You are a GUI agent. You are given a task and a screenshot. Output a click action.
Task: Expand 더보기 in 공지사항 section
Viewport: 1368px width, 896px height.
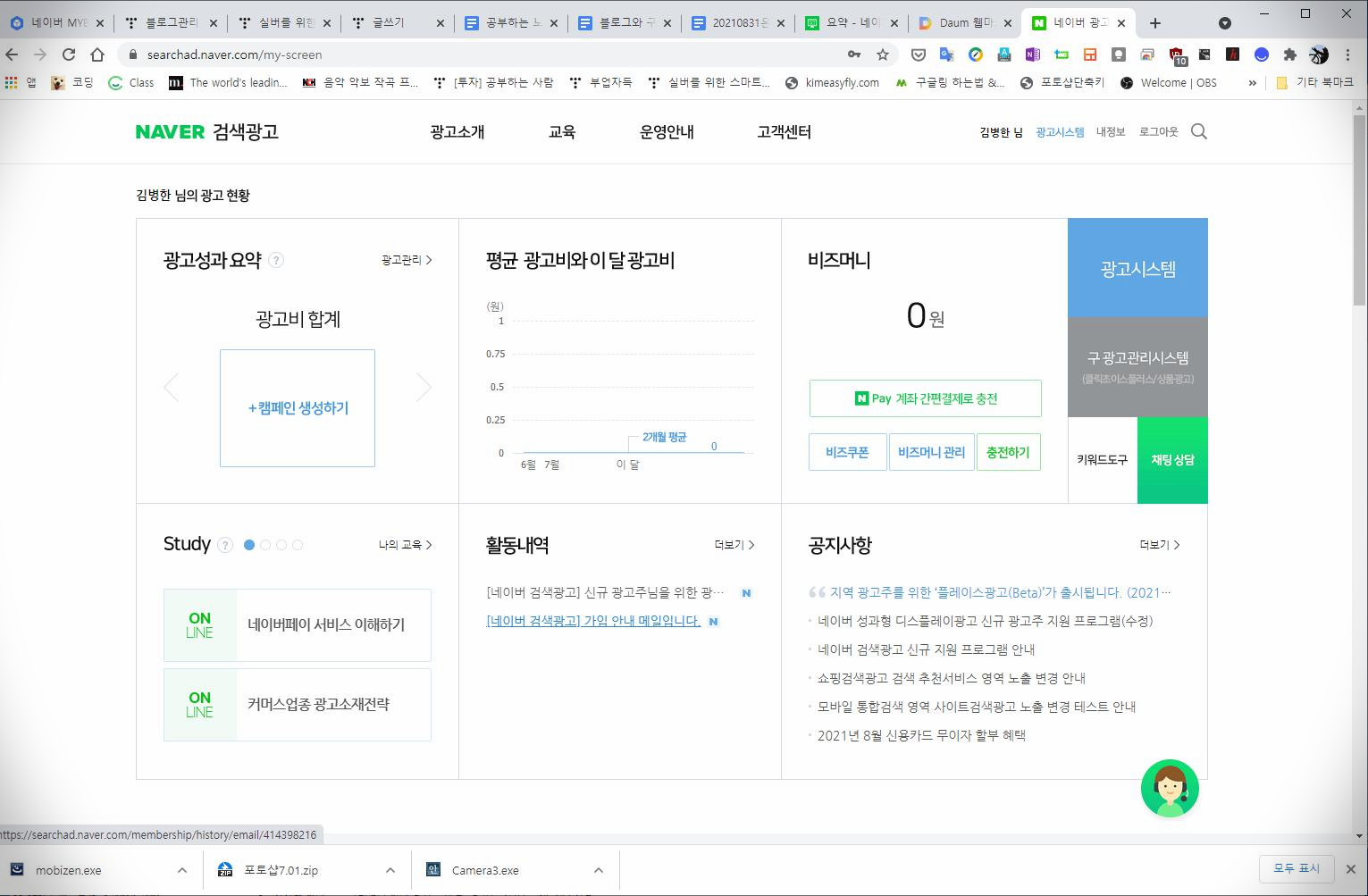pyautogui.click(x=1160, y=545)
